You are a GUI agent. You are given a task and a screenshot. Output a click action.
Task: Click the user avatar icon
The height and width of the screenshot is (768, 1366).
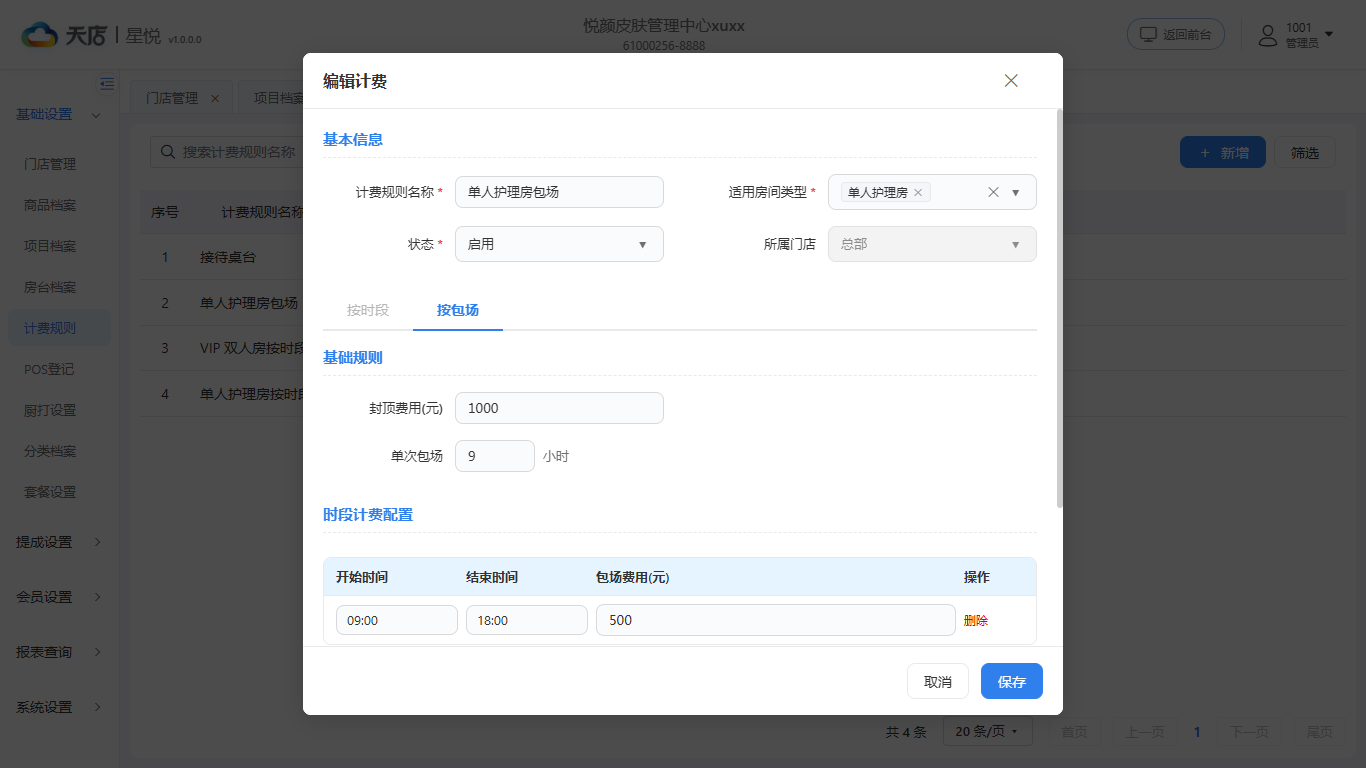pyautogui.click(x=1268, y=35)
